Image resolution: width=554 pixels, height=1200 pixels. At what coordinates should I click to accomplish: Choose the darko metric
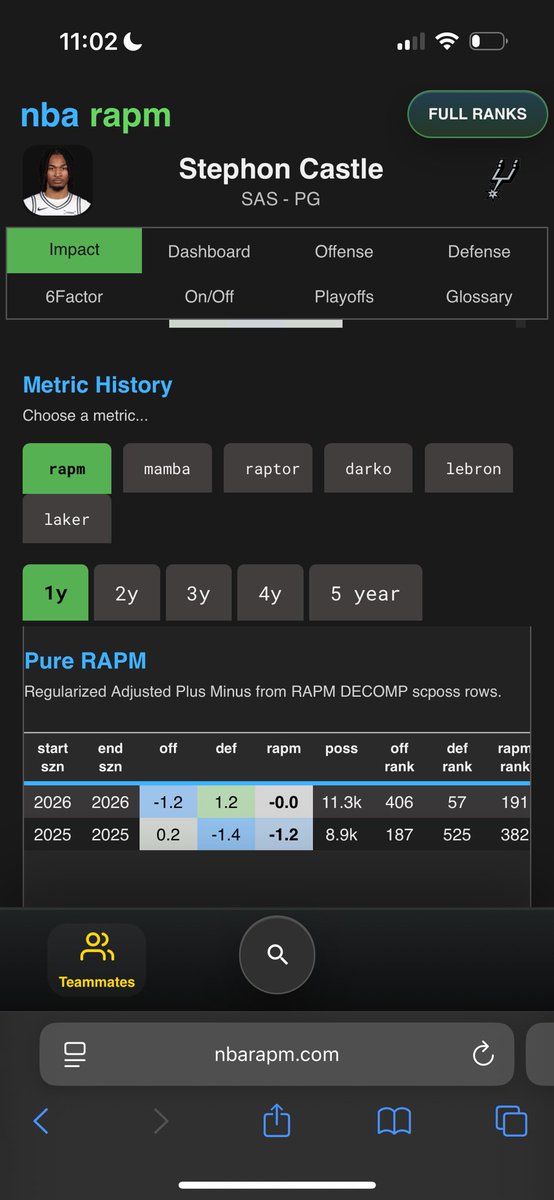[x=369, y=468]
